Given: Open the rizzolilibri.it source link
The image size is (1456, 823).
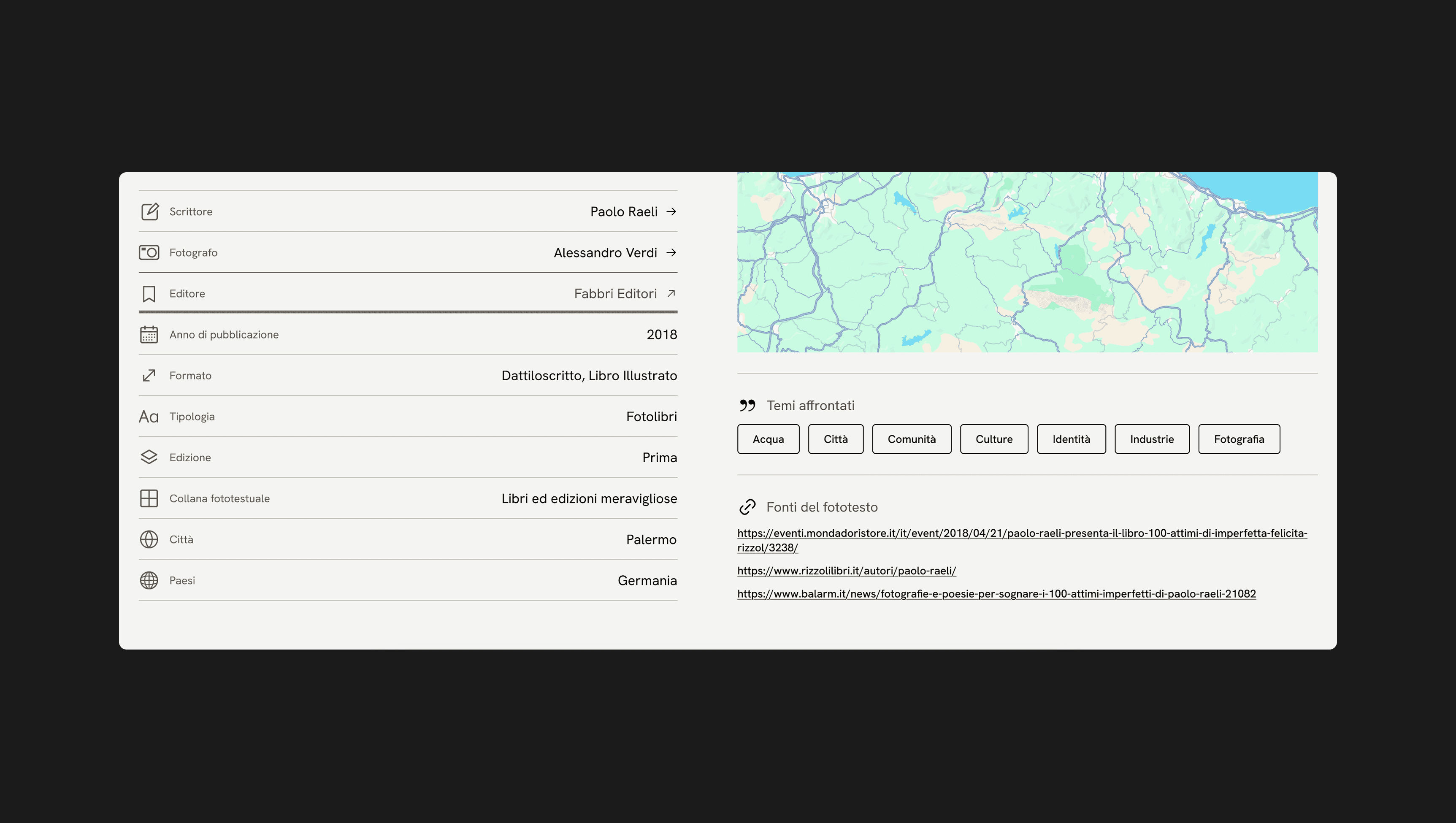Looking at the screenshot, I should tap(846, 571).
